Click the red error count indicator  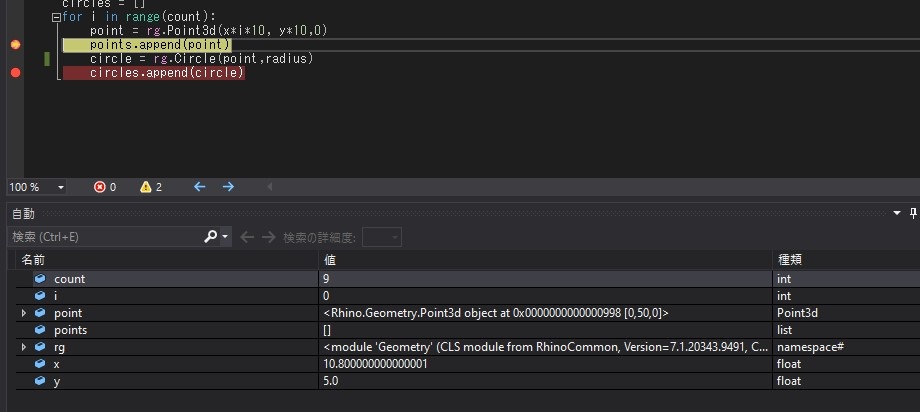pyautogui.click(x=106, y=187)
